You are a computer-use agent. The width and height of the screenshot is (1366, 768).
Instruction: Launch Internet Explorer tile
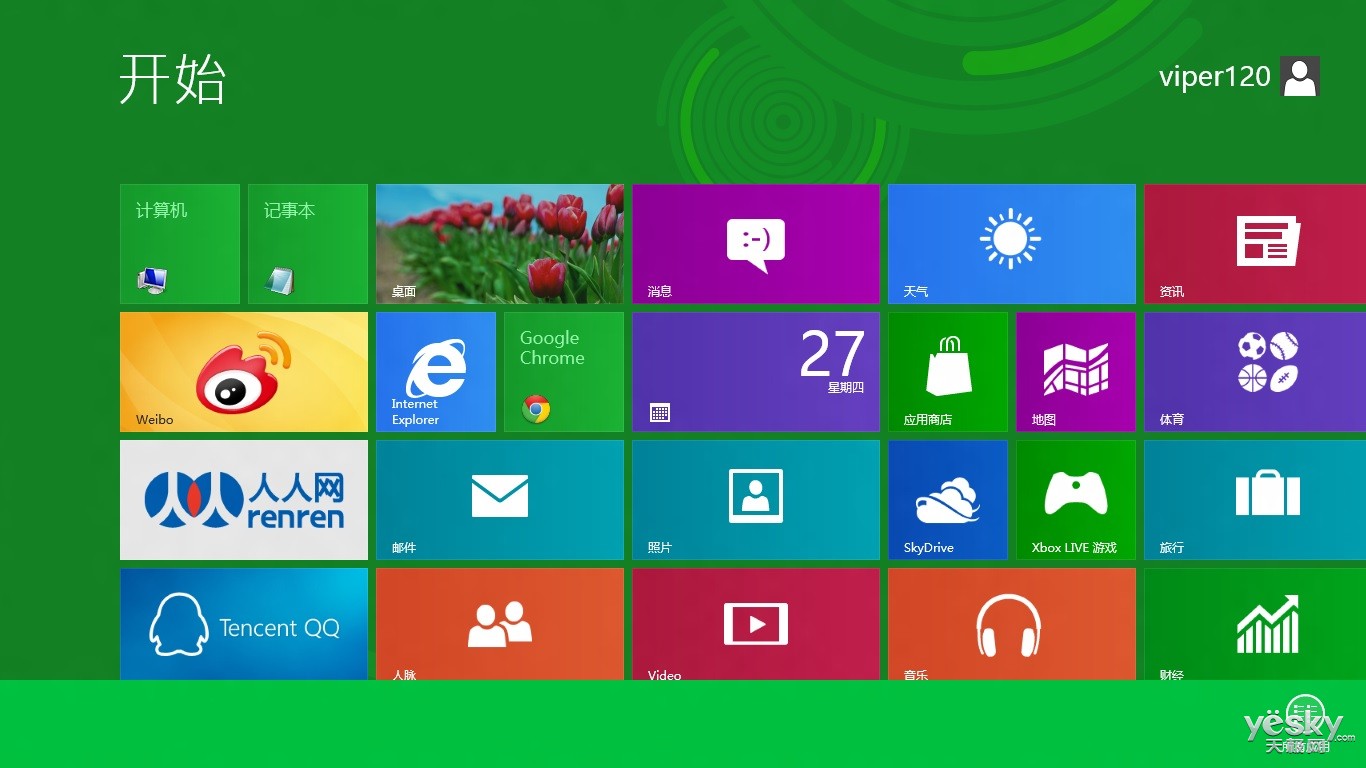point(436,372)
